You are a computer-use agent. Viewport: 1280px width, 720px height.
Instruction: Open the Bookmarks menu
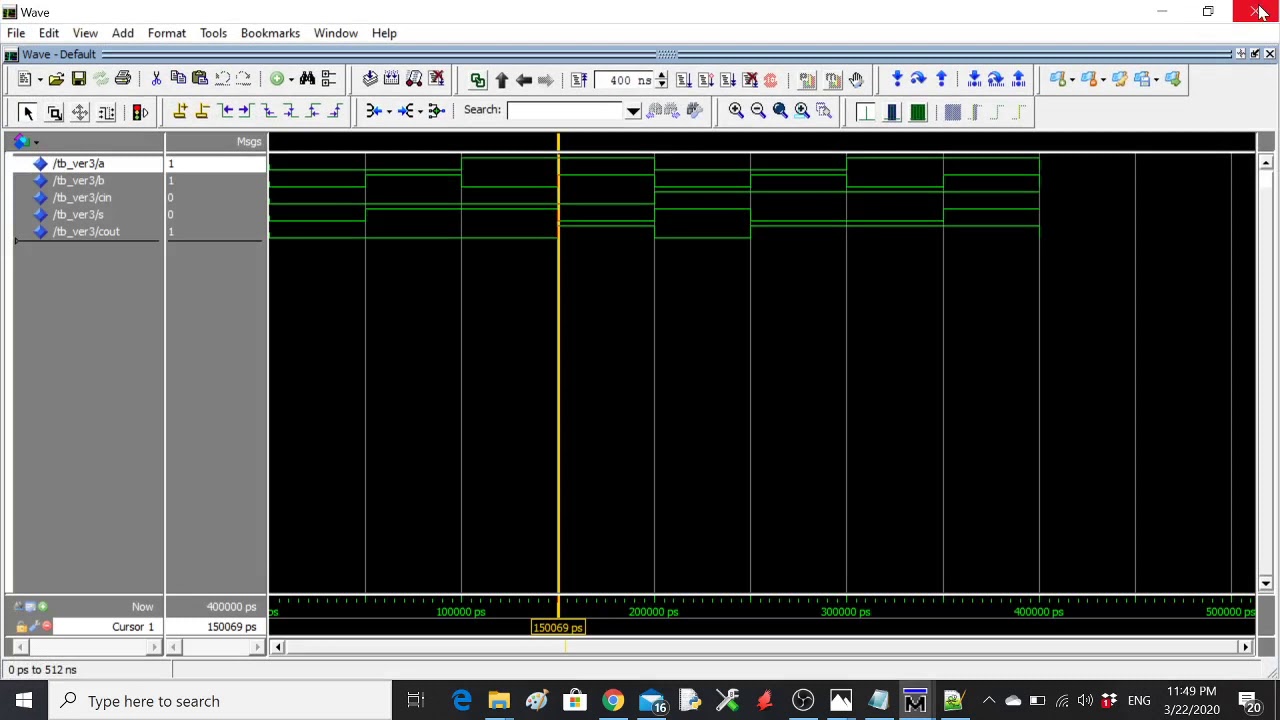(270, 33)
